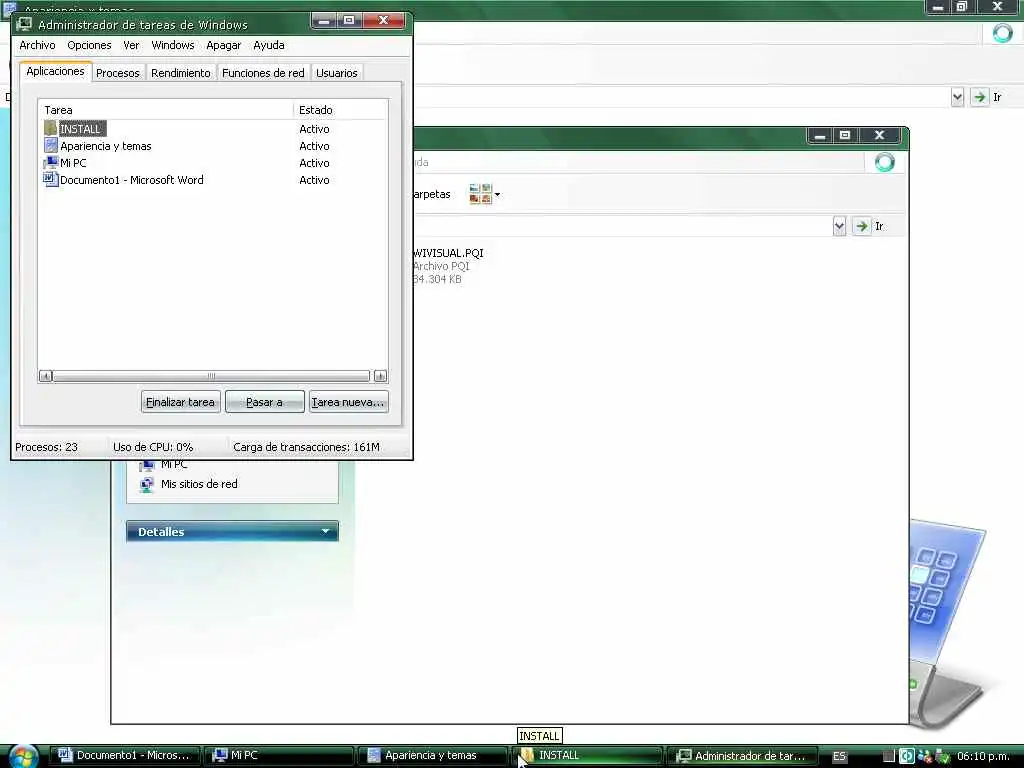Sort tasks by the Tarea column header
Screen dimensions: 1024x768
(166, 110)
